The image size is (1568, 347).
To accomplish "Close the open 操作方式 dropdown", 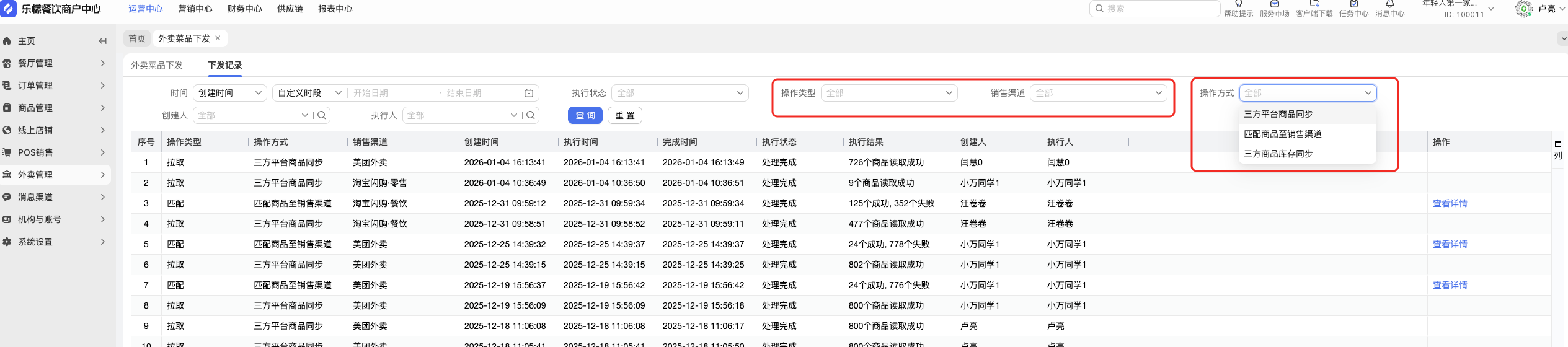I will click(x=1308, y=93).
